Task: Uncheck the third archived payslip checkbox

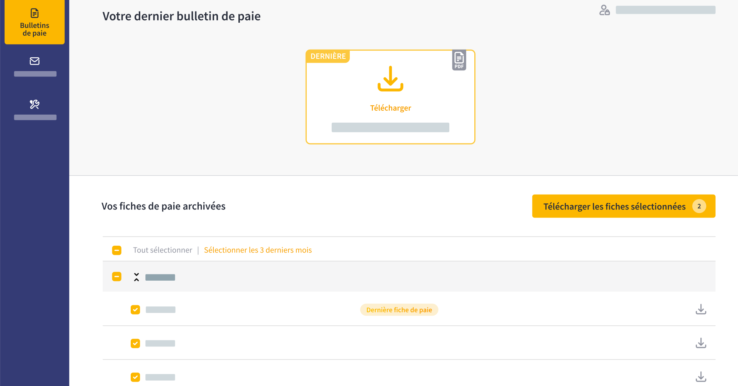Action: (x=135, y=377)
